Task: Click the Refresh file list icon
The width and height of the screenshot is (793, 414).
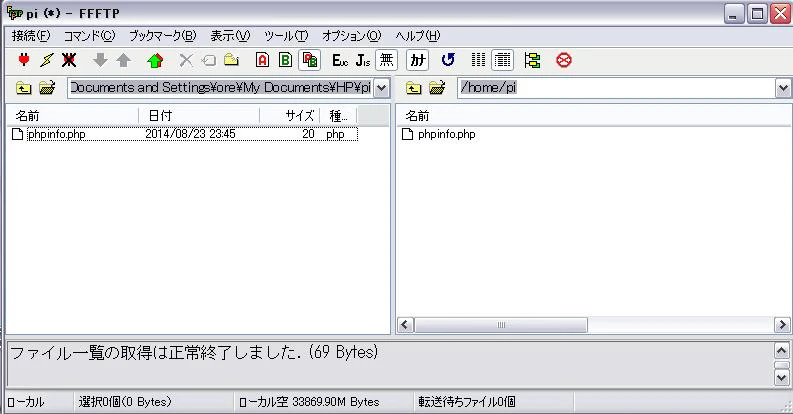Action: click(448, 60)
